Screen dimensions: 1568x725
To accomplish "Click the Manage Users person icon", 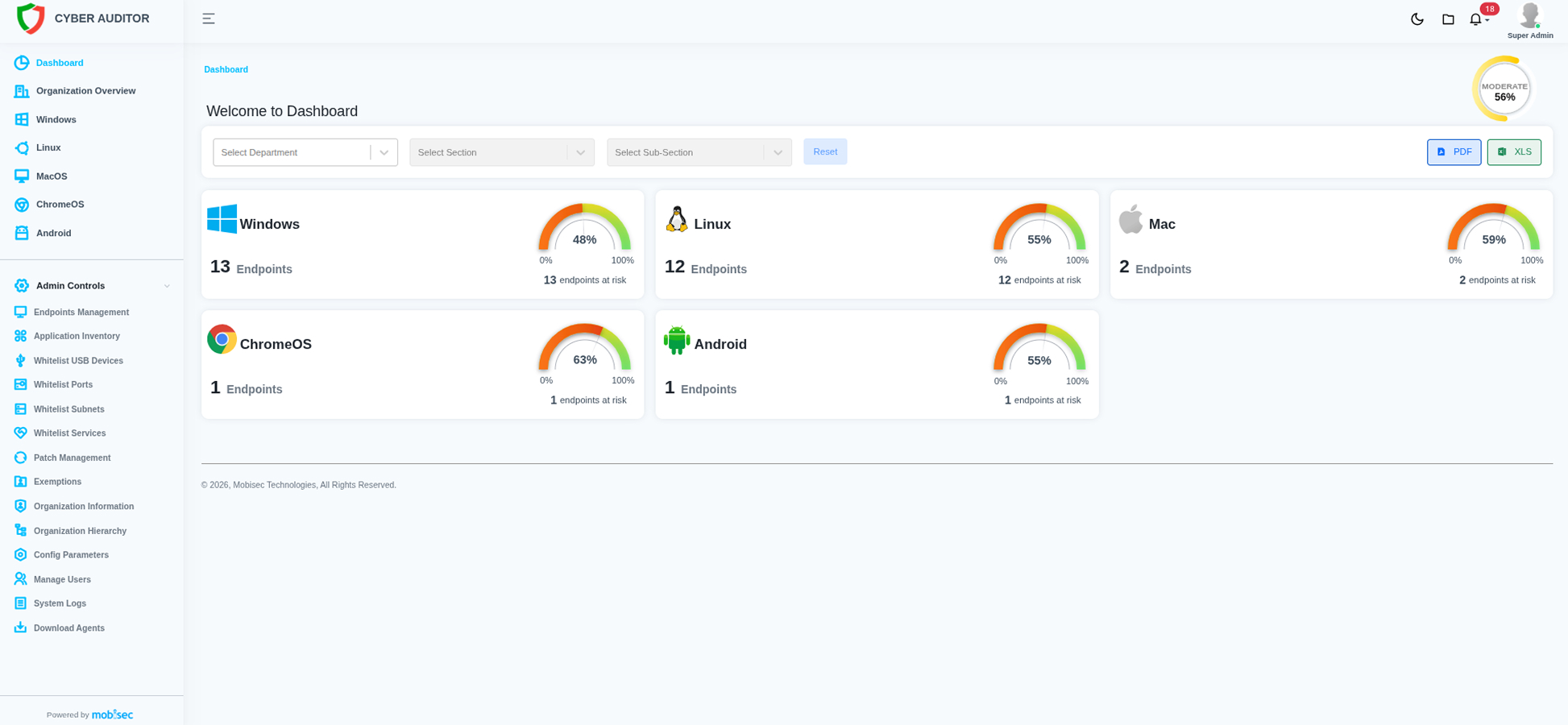I will click(21, 579).
